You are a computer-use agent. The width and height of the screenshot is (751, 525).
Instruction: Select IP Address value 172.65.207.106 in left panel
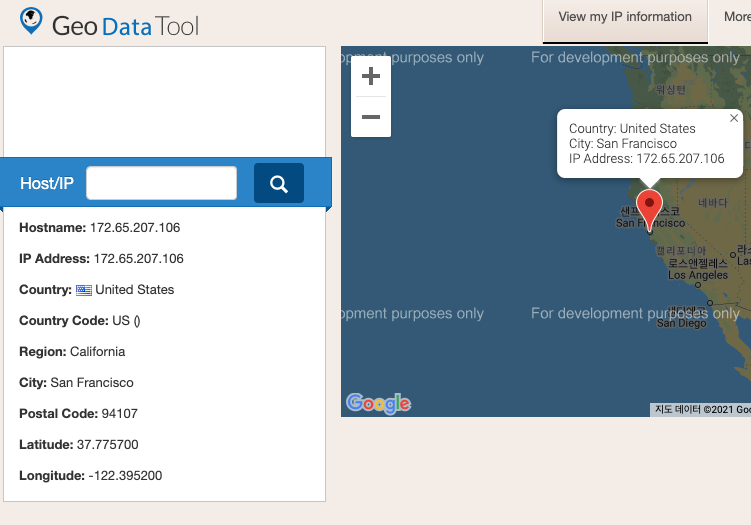click(x=138, y=259)
